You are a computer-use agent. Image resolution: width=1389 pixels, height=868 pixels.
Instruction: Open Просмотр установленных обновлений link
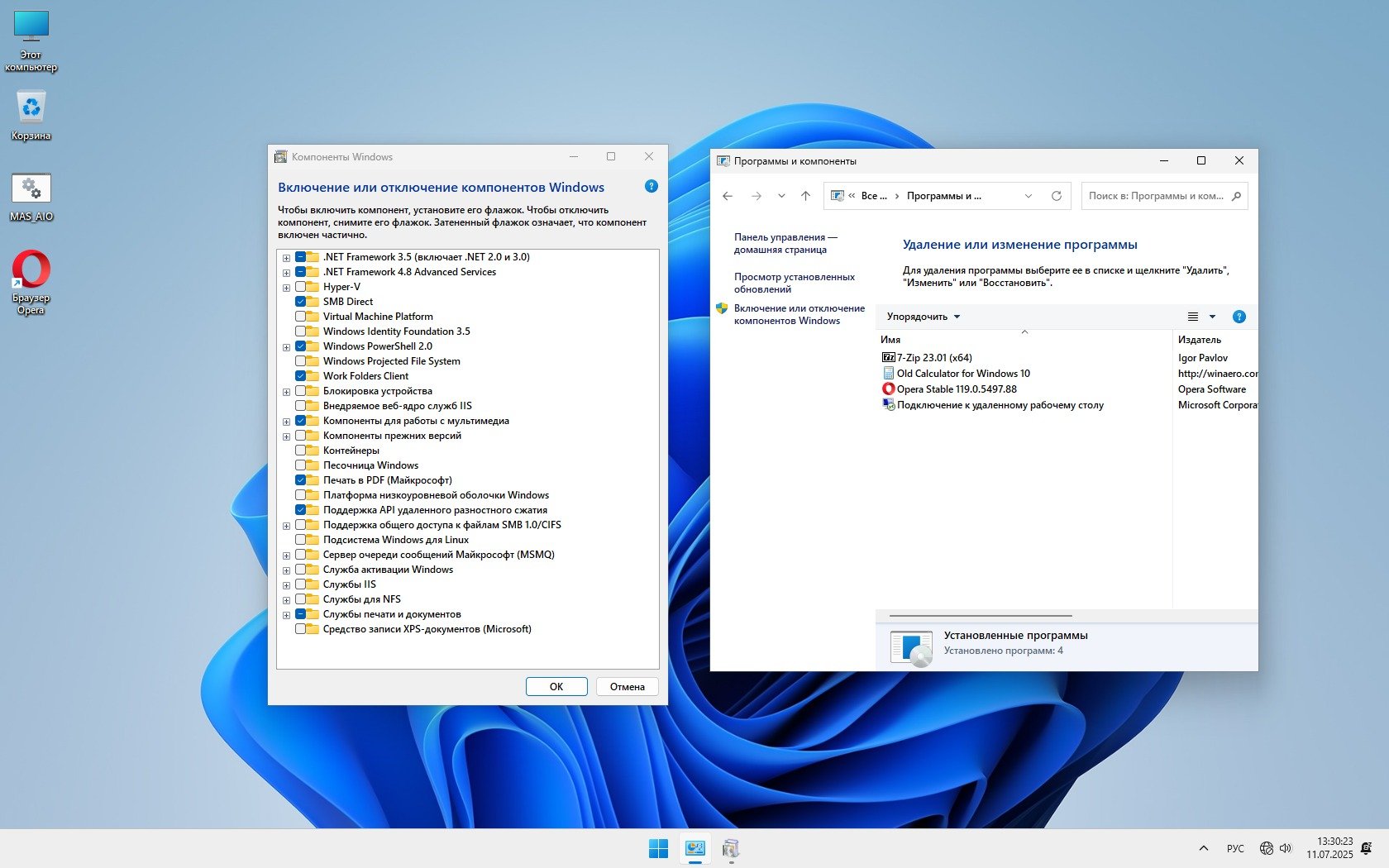(x=794, y=283)
